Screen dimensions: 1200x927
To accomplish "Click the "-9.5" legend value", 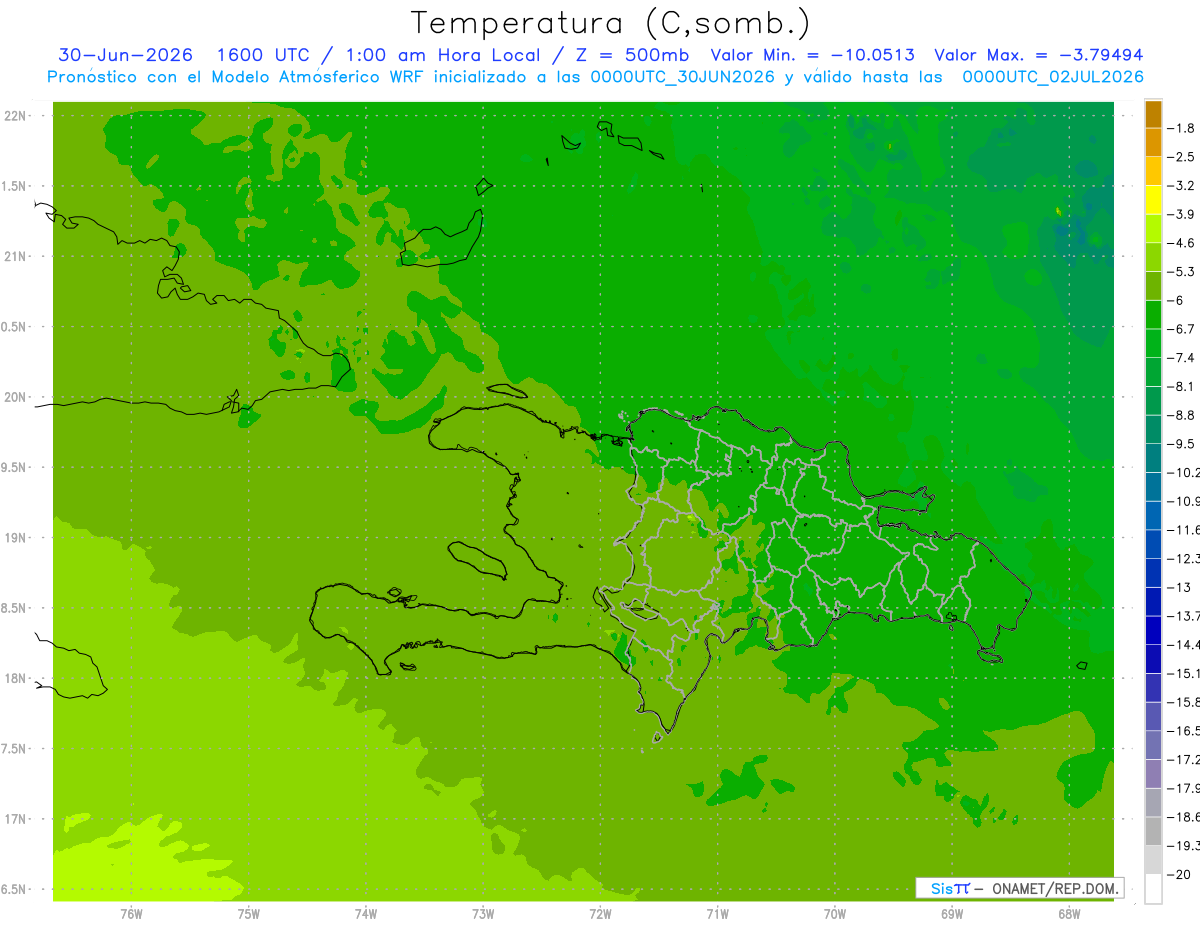I will [1181, 444].
